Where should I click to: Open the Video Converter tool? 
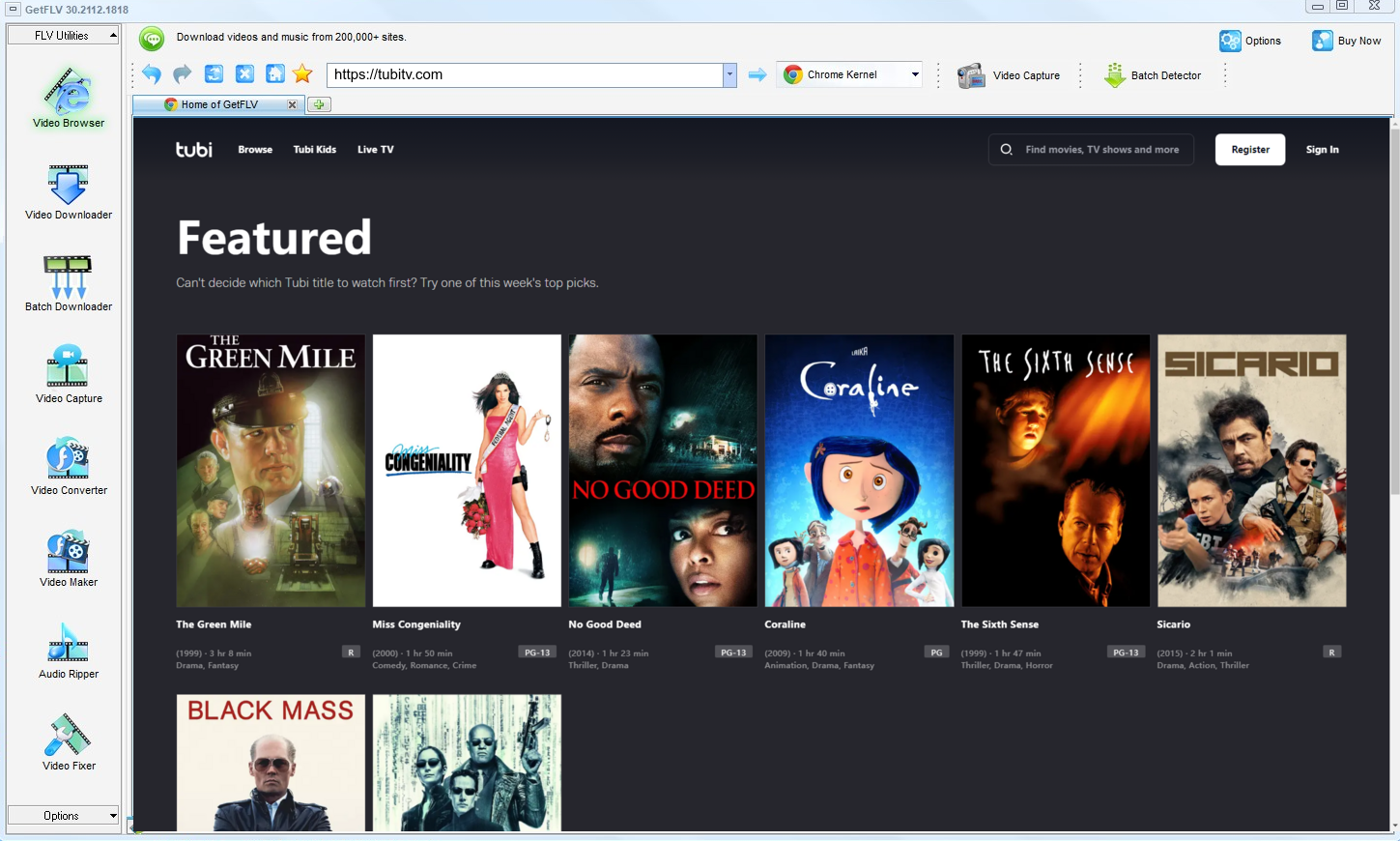tap(69, 466)
